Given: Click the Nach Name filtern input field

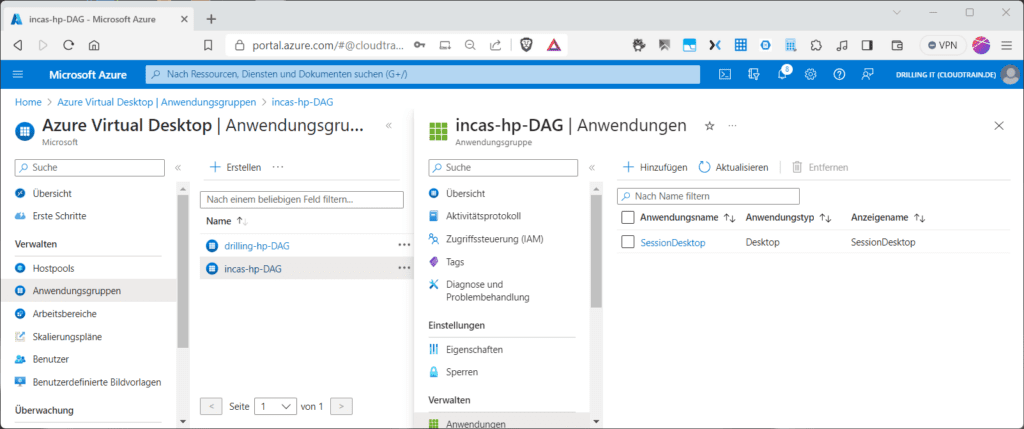Looking at the screenshot, I should [x=709, y=196].
